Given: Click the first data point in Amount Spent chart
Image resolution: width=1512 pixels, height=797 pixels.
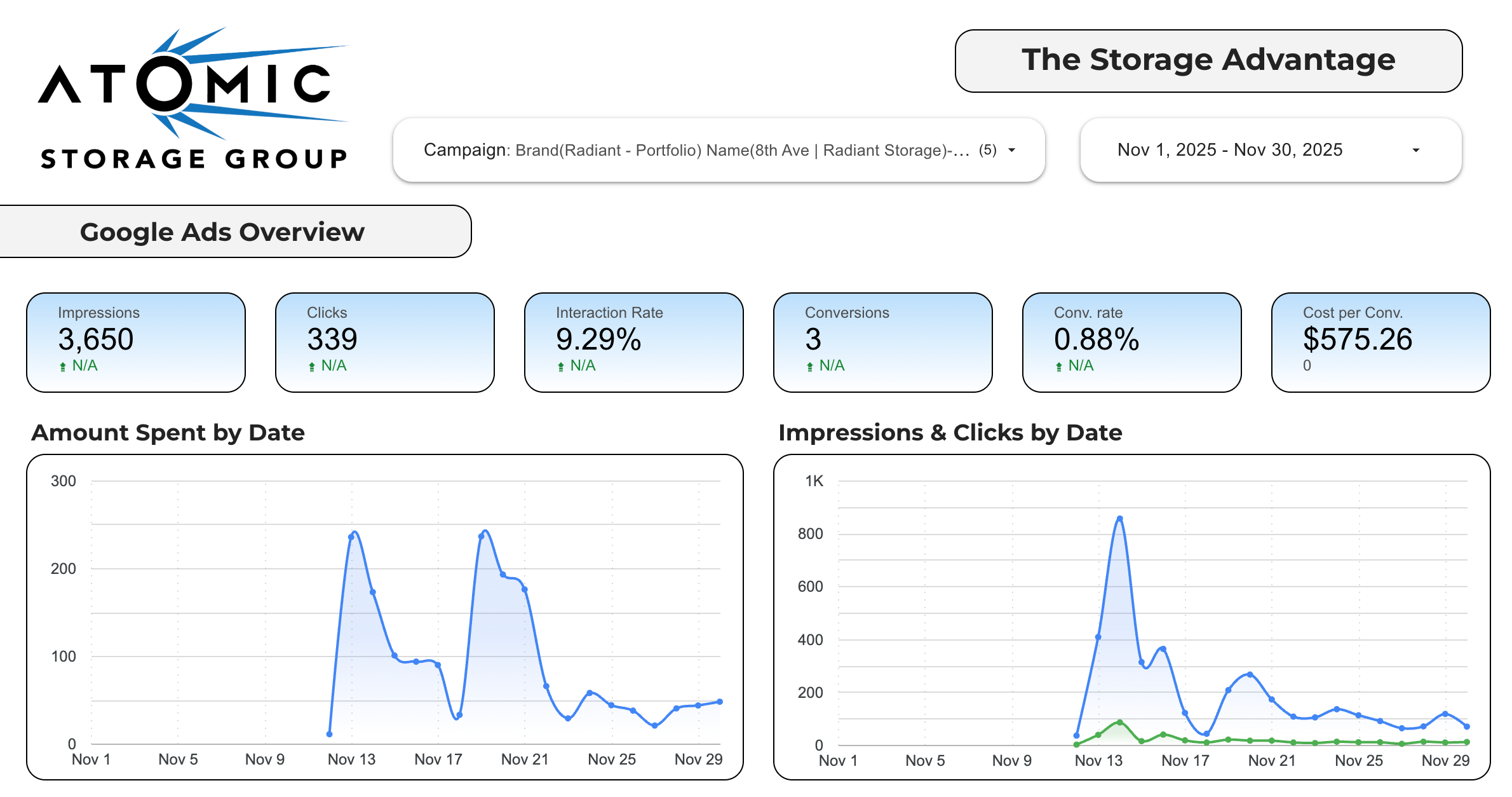Looking at the screenshot, I should (x=329, y=734).
